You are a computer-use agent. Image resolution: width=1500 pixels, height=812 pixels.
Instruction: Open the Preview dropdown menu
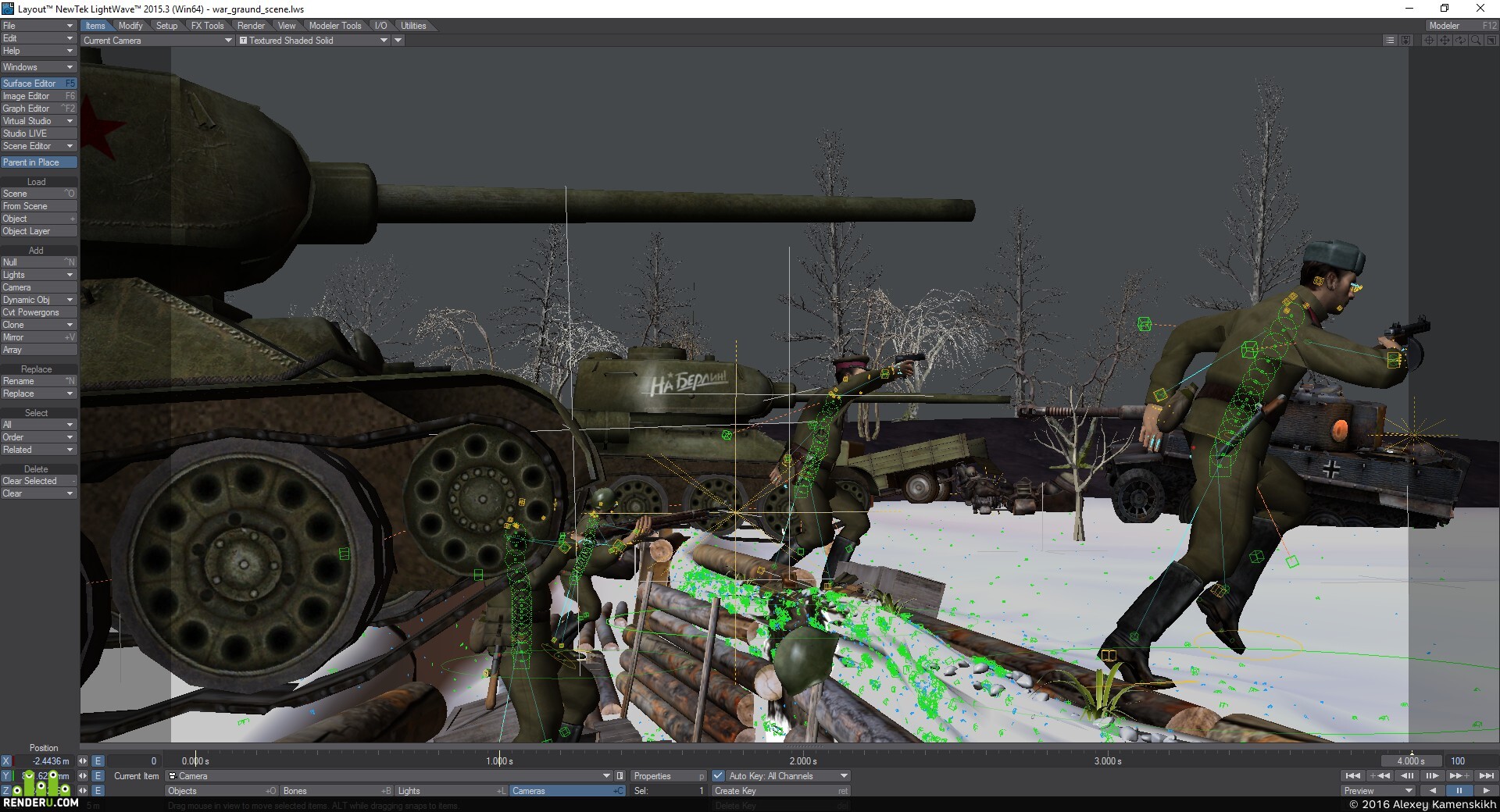click(1379, 791)
